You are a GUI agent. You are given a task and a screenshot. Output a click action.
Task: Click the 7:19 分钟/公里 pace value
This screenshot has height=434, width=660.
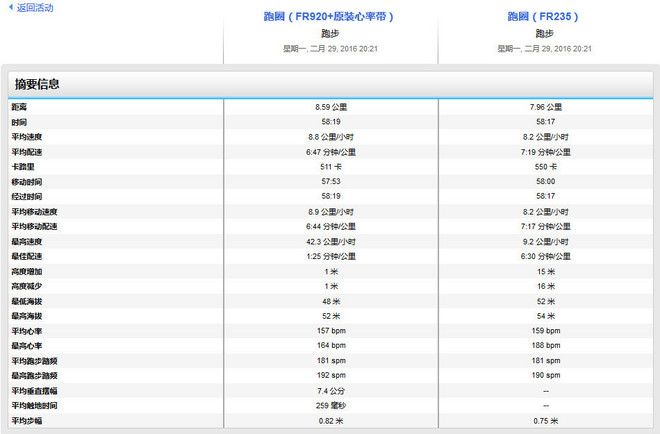tap(546, 152)
